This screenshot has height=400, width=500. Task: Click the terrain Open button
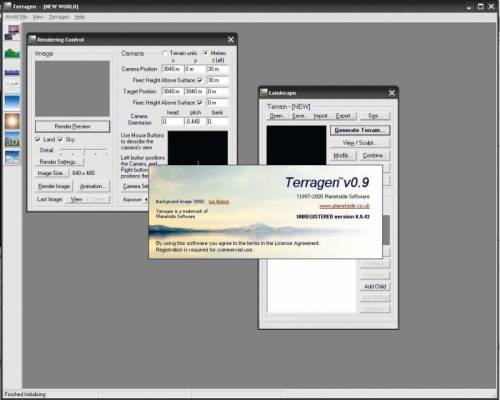coord(277,116)
